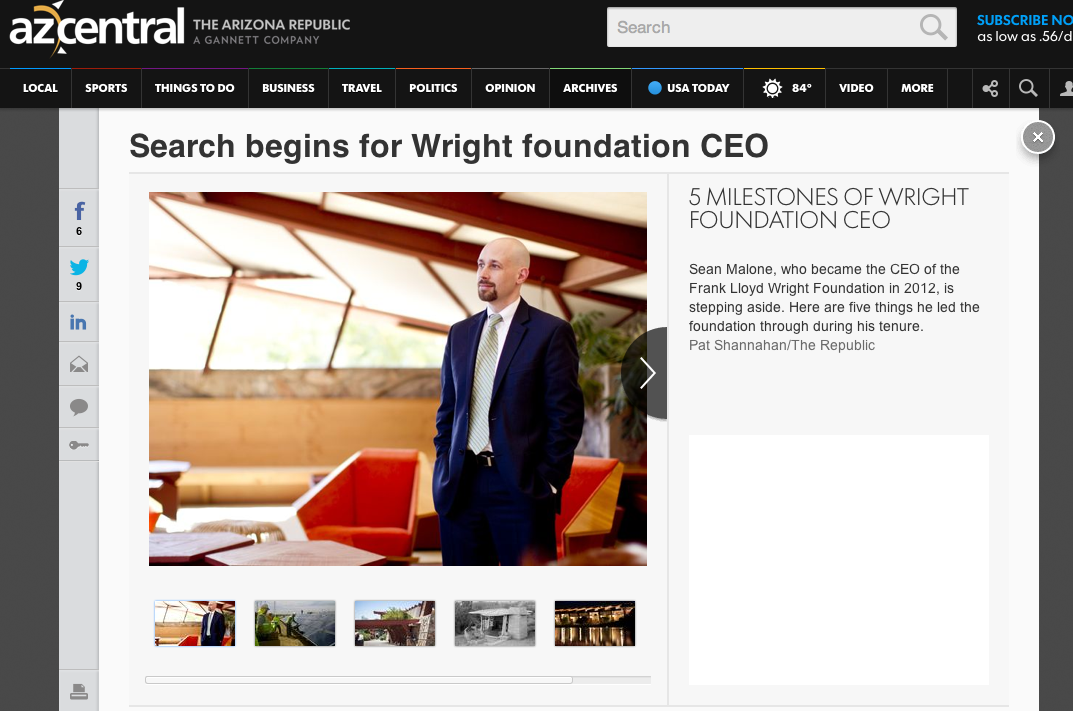Viewport: 1073px width, 711px height.
Task: Click 'THE ARIZONA REPUBLIC' header text
Action: click(x=271, y=25)
